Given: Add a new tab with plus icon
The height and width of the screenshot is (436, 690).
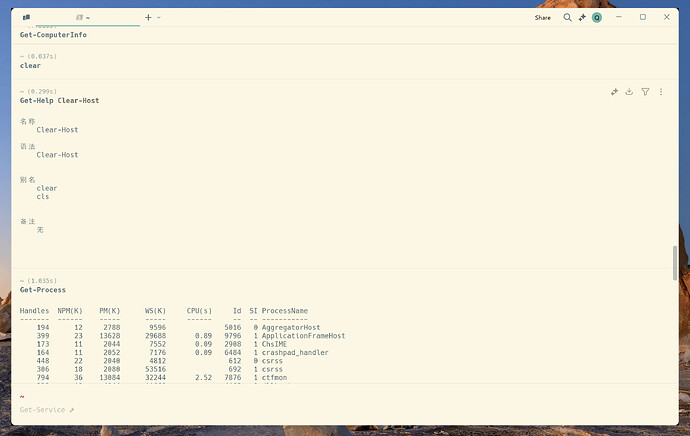Looking at the screenshot, I should point(148,18).
